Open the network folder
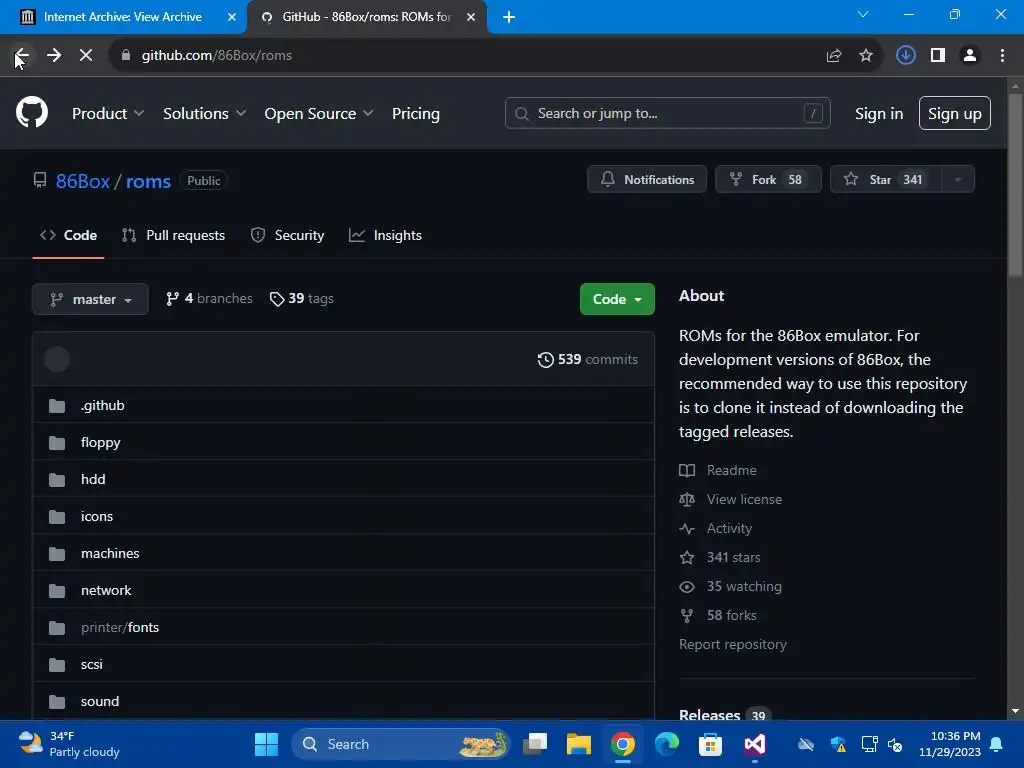The image size is (1024, 768). [106, 591]
